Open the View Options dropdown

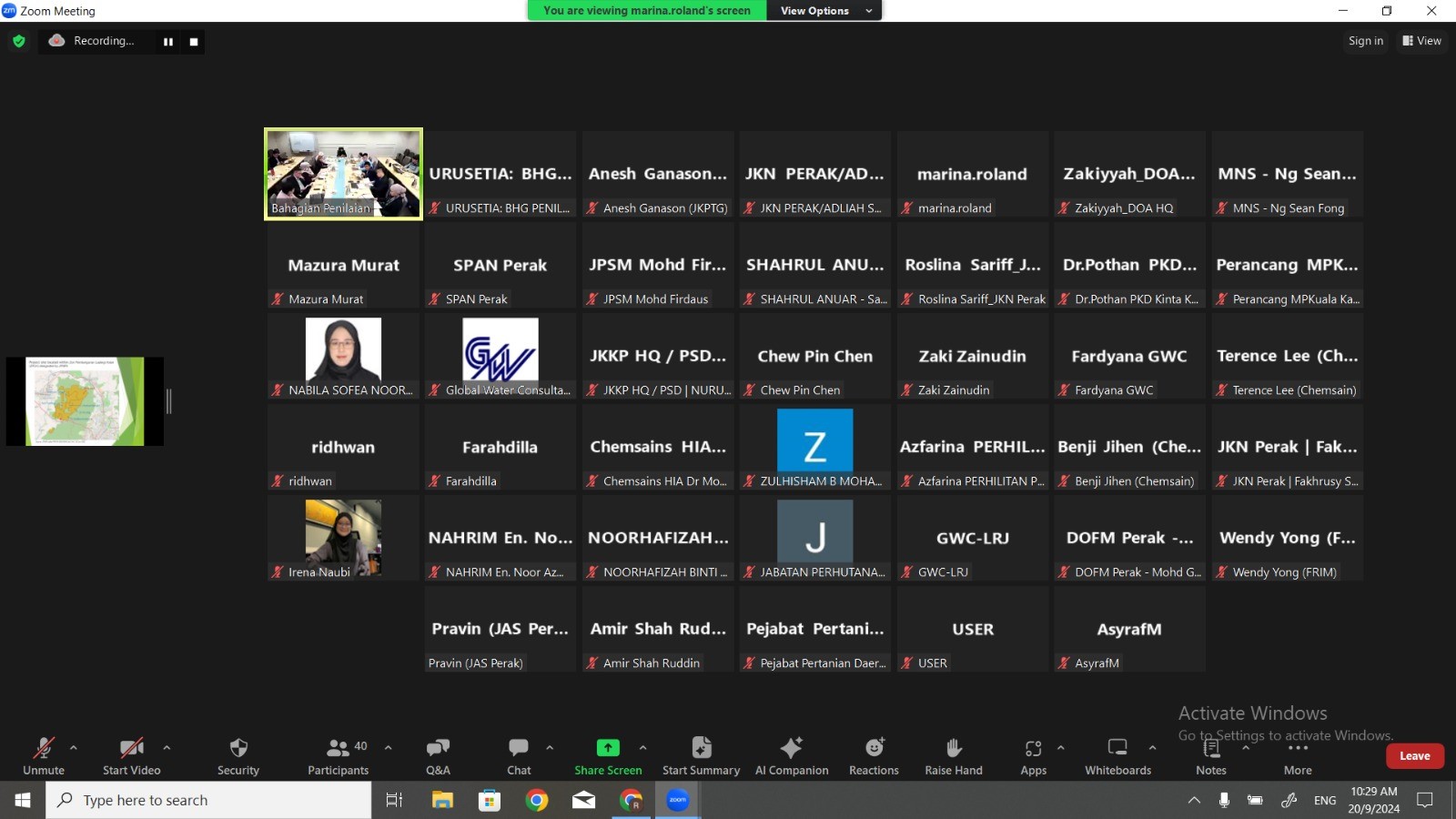(x=824, y=11)
